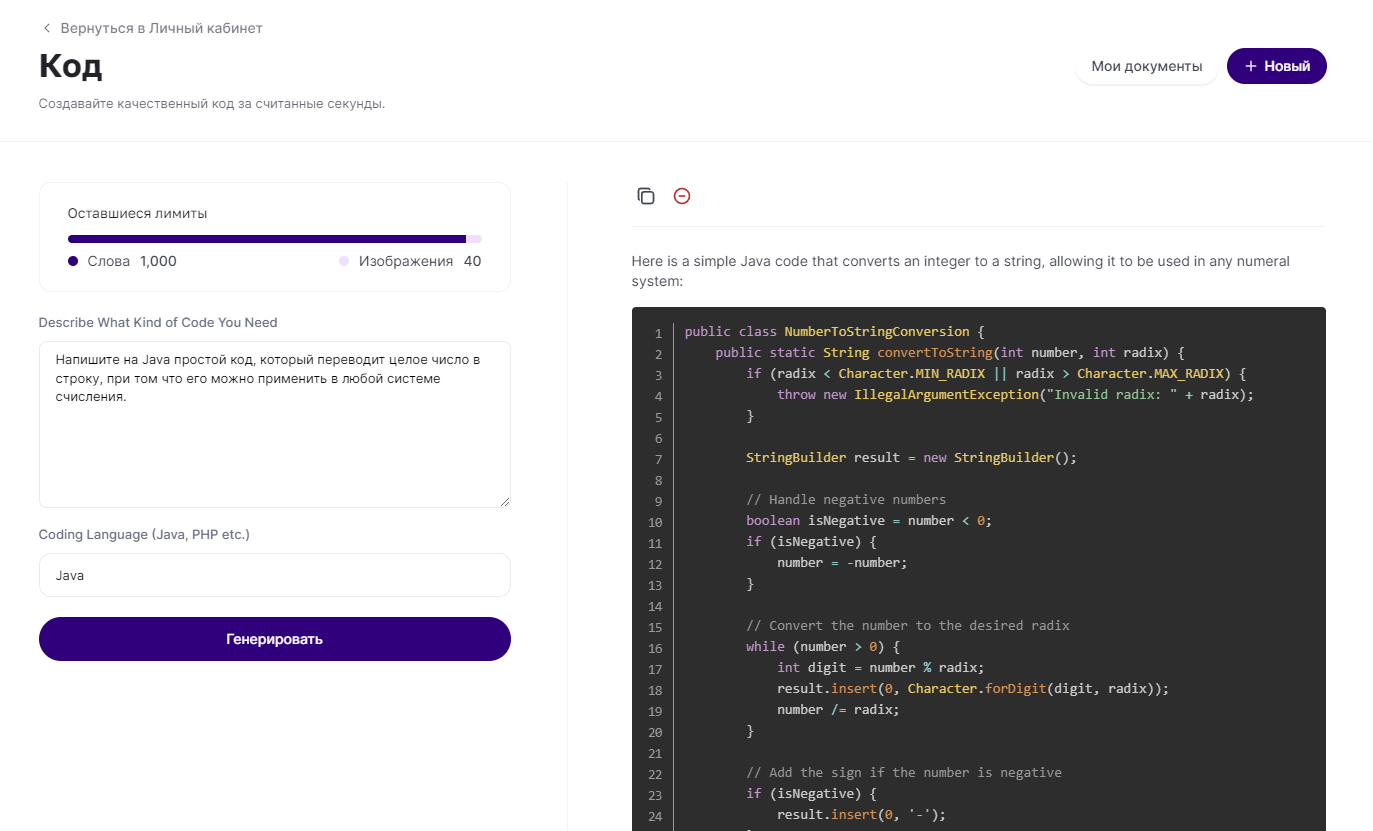Click the 'Describe What Kind of Code You Need' label
Viewport: 1373px width, 831px height.
158,322
